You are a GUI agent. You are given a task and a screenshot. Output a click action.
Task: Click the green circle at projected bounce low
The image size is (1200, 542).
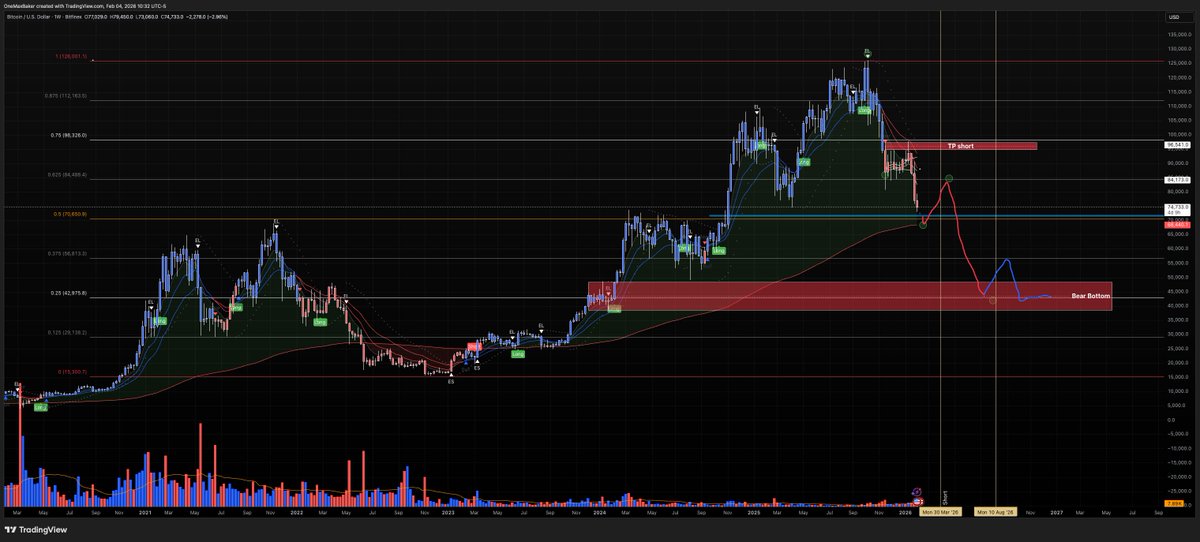pos(922,225)
